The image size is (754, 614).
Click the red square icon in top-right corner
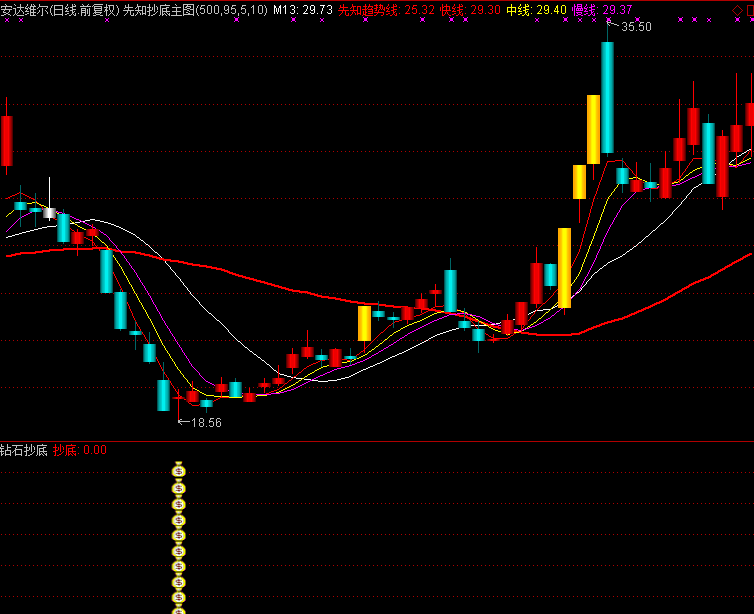(751, 9)
